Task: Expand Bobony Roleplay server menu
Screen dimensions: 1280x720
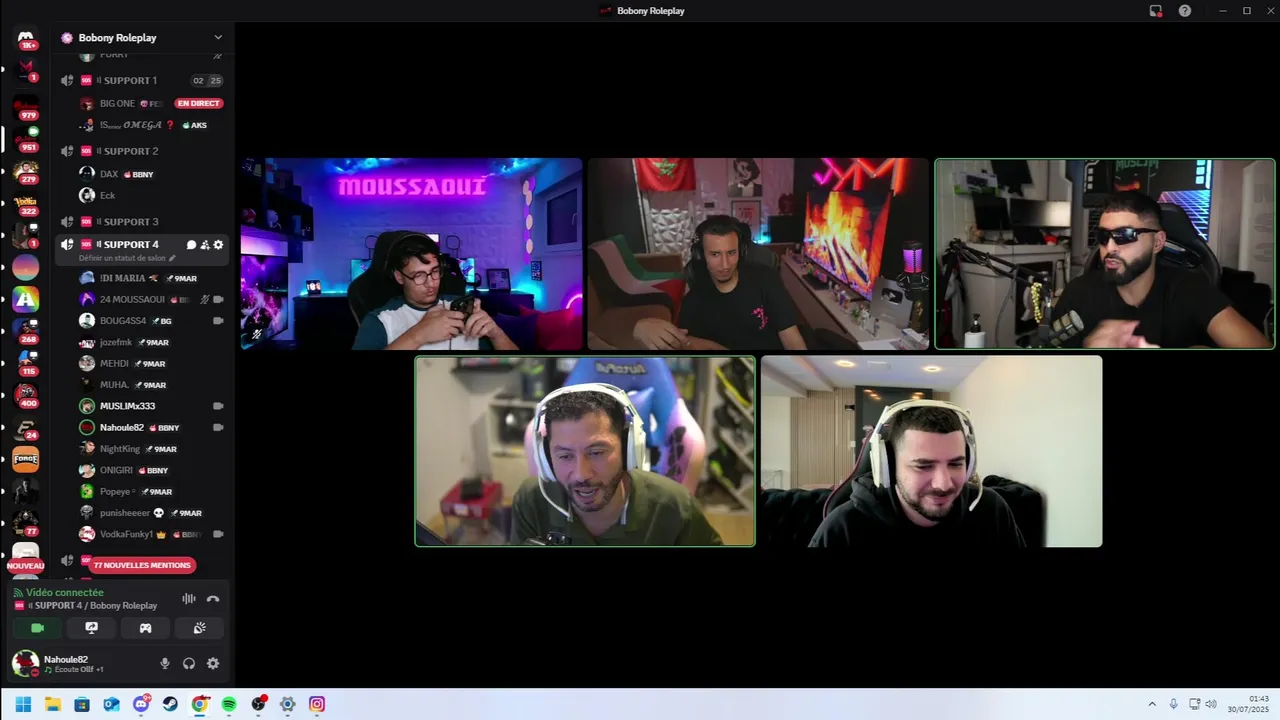Action: 218,37
